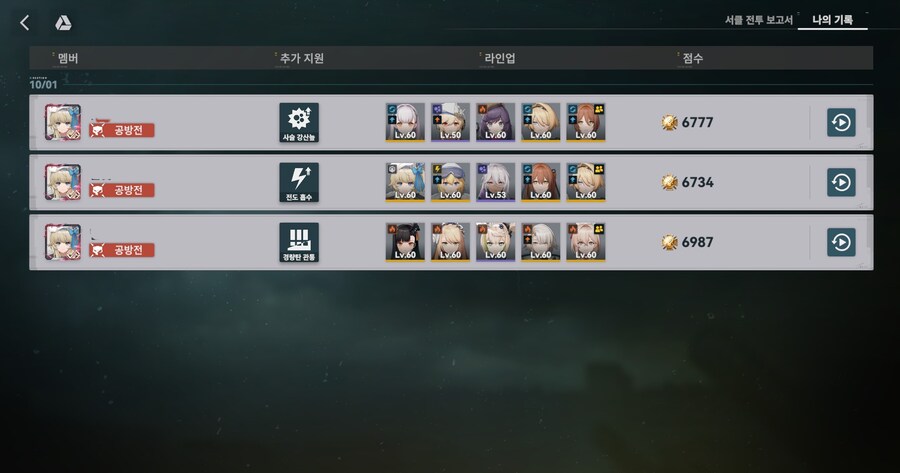Select the 나의 기록 tab
The height and width of the screenshot is (473, 900).
click(832, 20)
